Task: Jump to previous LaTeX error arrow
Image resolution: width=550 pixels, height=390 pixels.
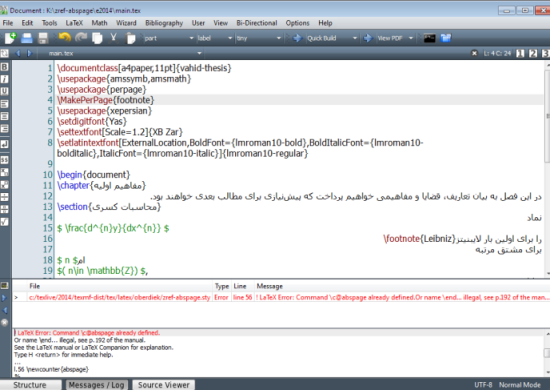Action: tap(4, 310)
